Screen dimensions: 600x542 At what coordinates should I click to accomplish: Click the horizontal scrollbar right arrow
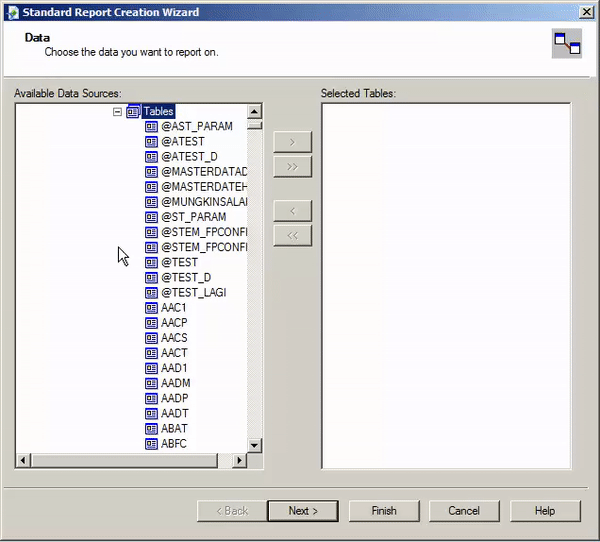click(x=240, y=460)
